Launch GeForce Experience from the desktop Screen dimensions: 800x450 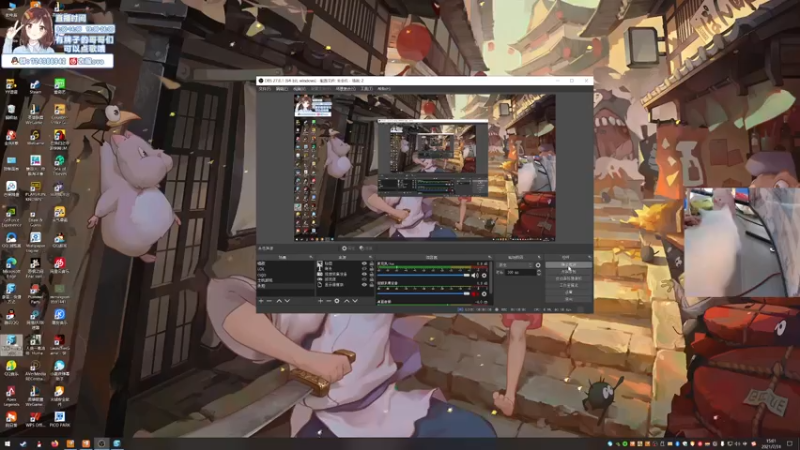click(11, 216)
